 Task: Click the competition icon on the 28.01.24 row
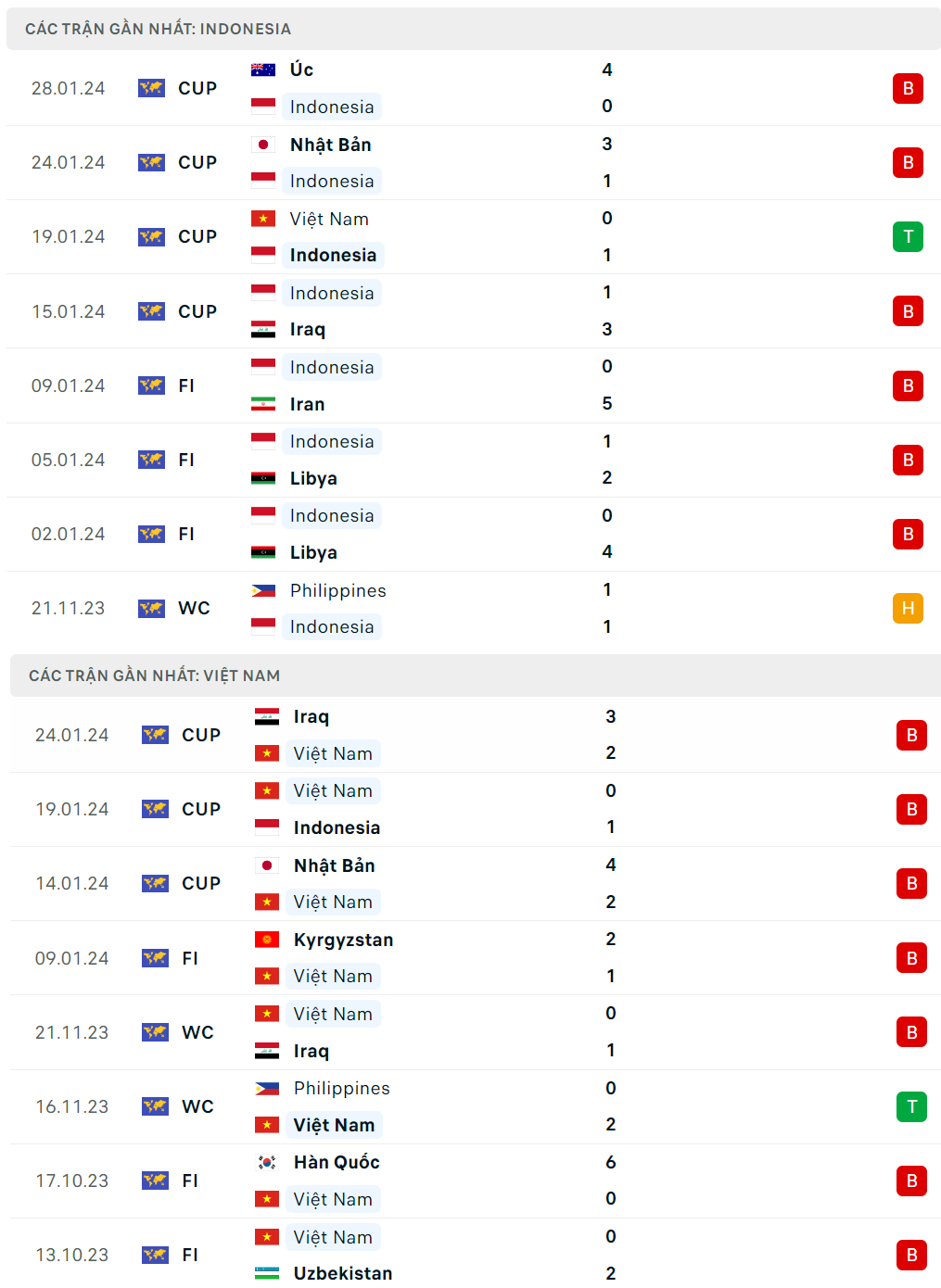pyautogui.click(x=151, y=88)
